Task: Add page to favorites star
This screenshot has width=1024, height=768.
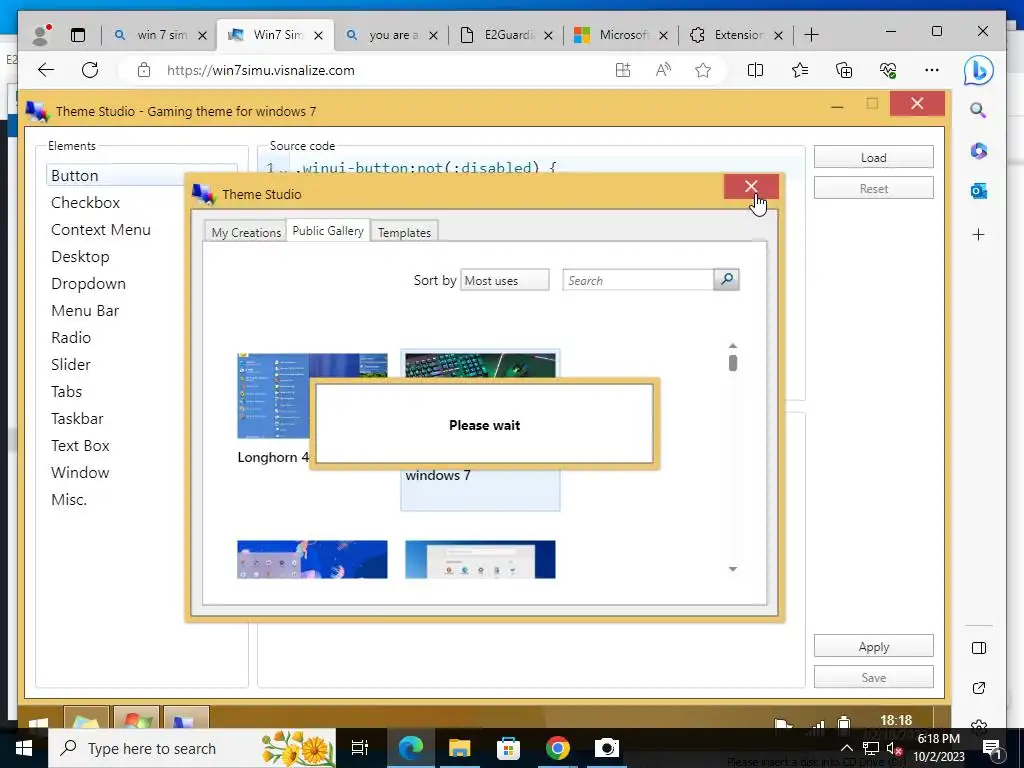Action: (703, 70)
